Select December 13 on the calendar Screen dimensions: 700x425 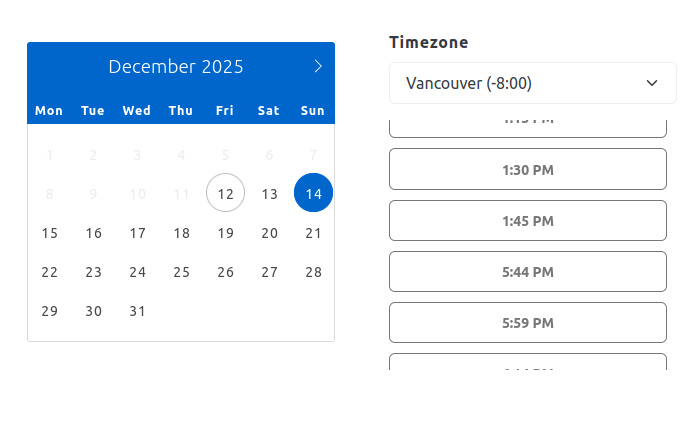(270, 194)
